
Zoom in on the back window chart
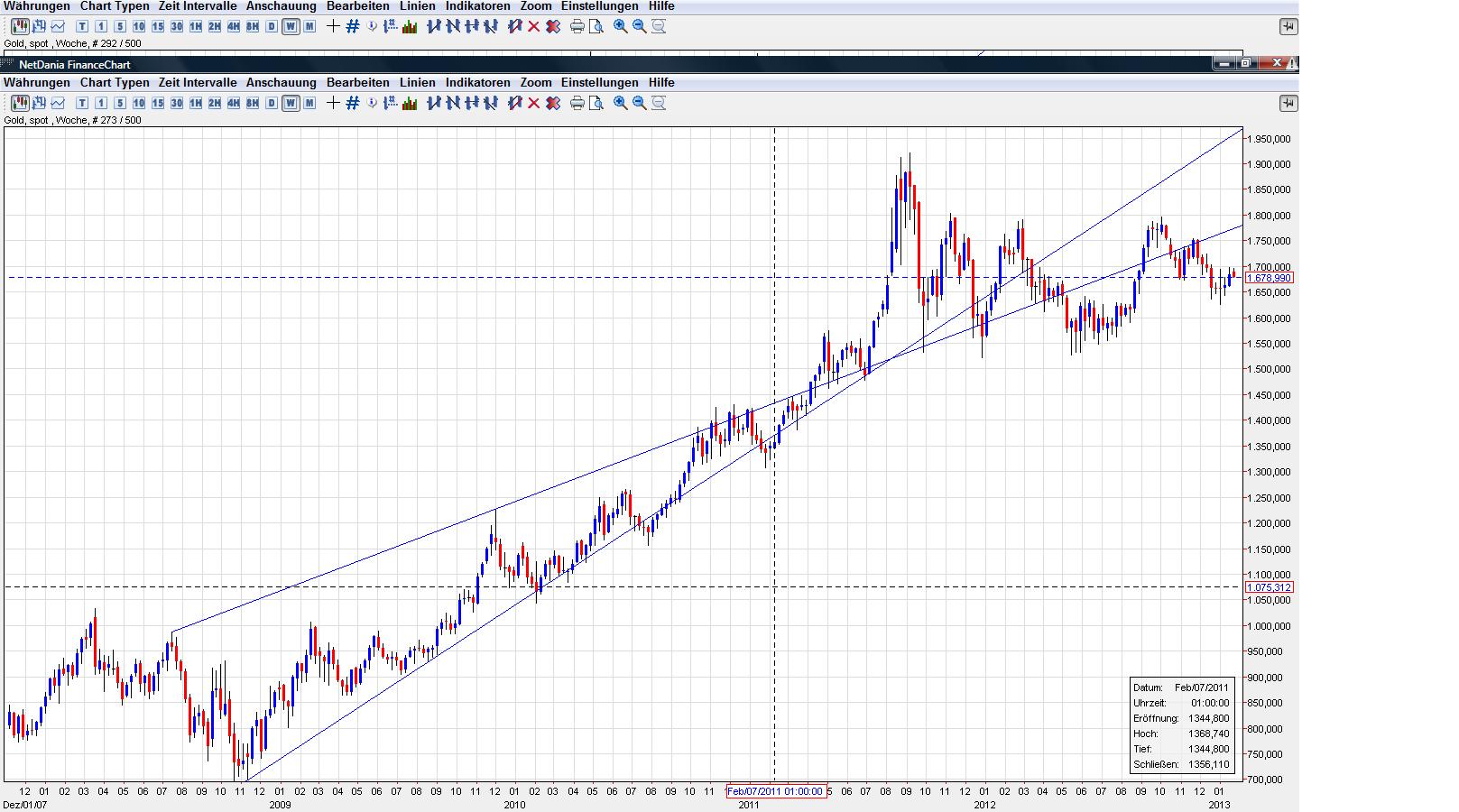620,26
